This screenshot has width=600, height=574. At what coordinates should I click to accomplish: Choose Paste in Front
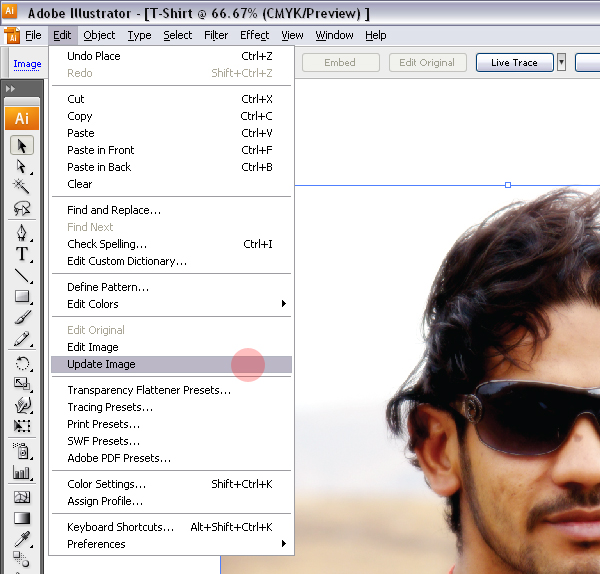click(171, 150)
